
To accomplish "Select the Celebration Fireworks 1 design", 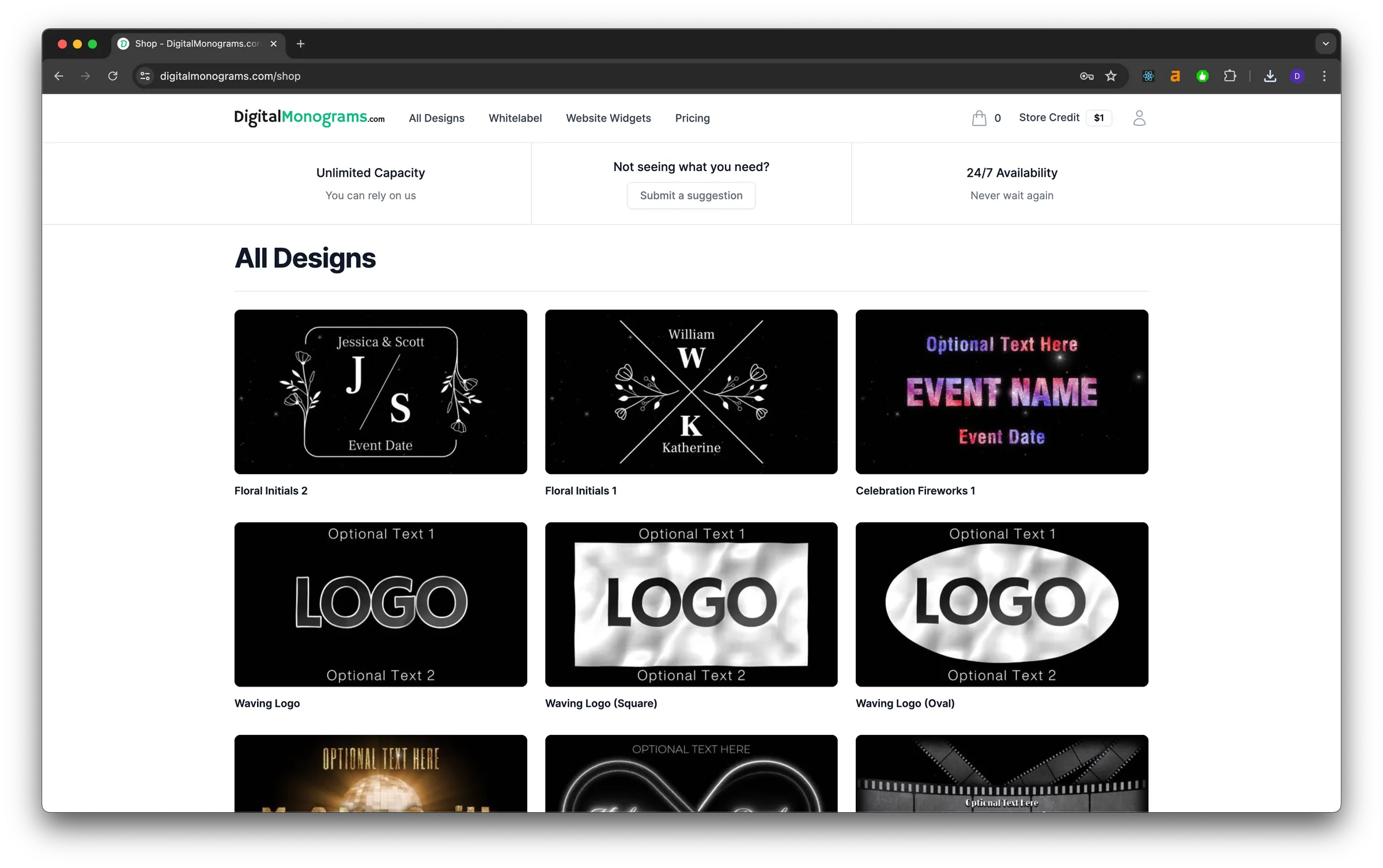I will point(1002,392).
